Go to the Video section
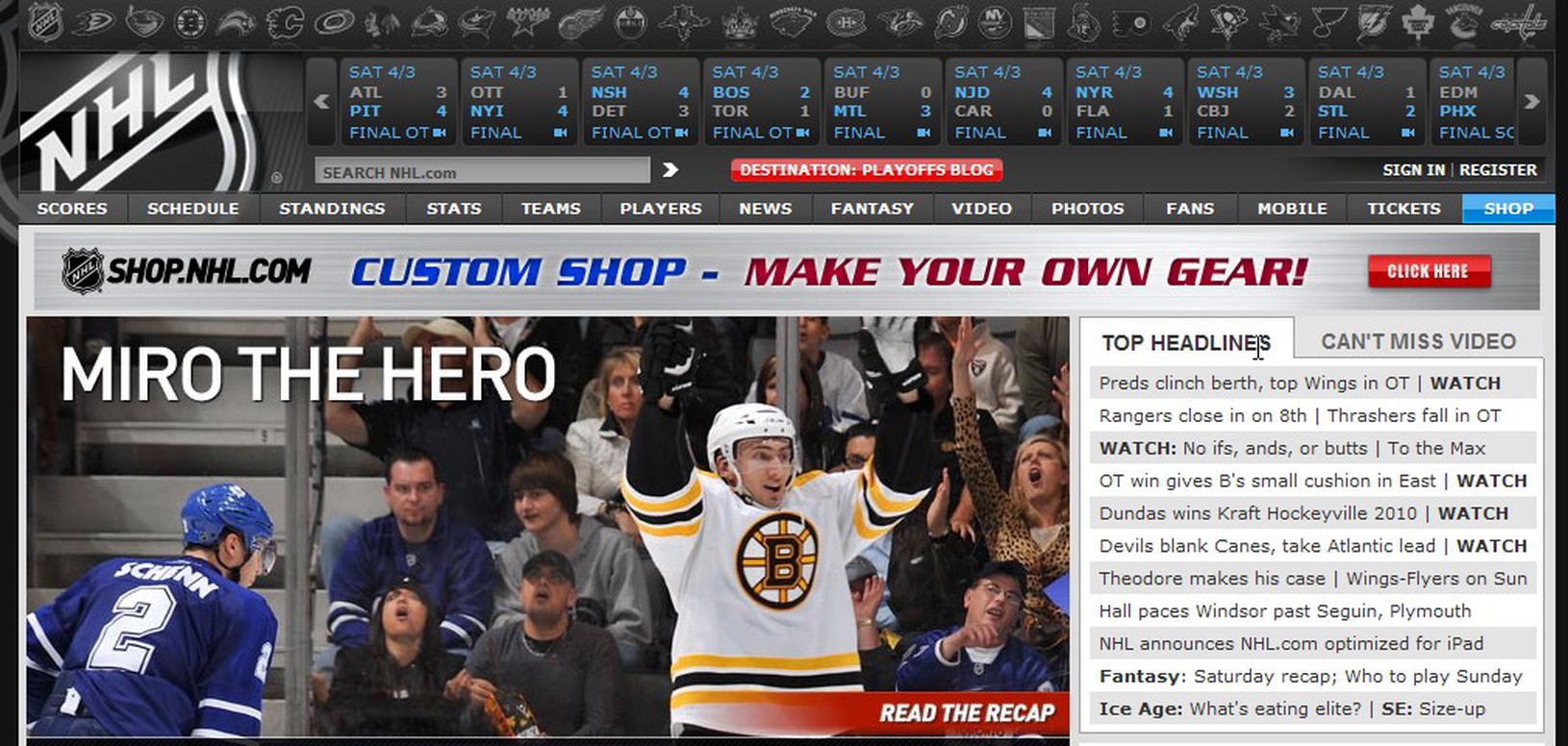The image size is (1568, 746). pos(981,209)
